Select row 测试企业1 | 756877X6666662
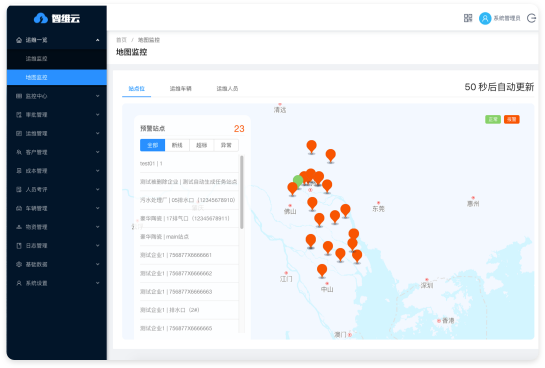 [x=189, y=273]
